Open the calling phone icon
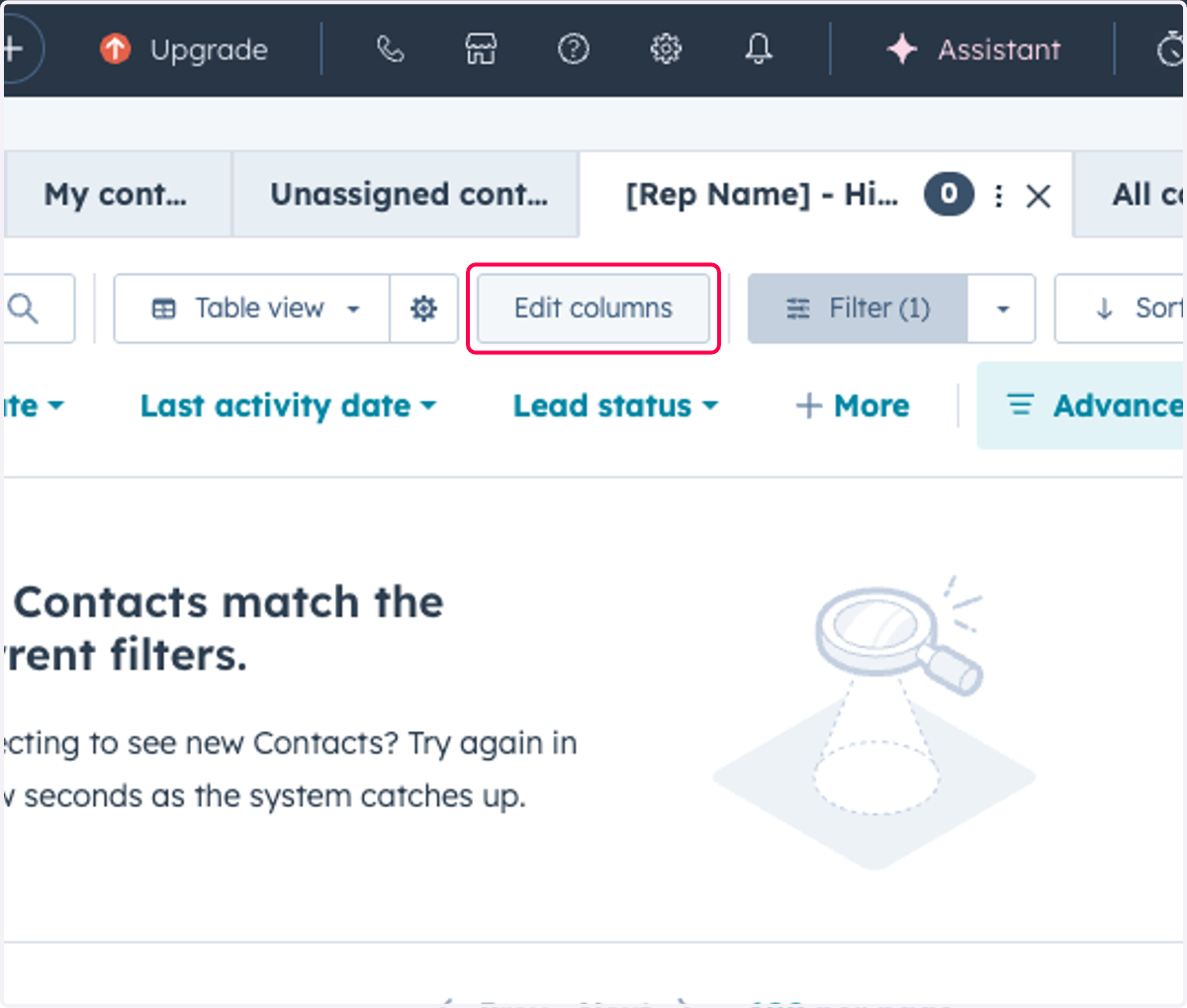Image resolution: width=1187 pixels, height=1008 pixels. tap(390, 48)
